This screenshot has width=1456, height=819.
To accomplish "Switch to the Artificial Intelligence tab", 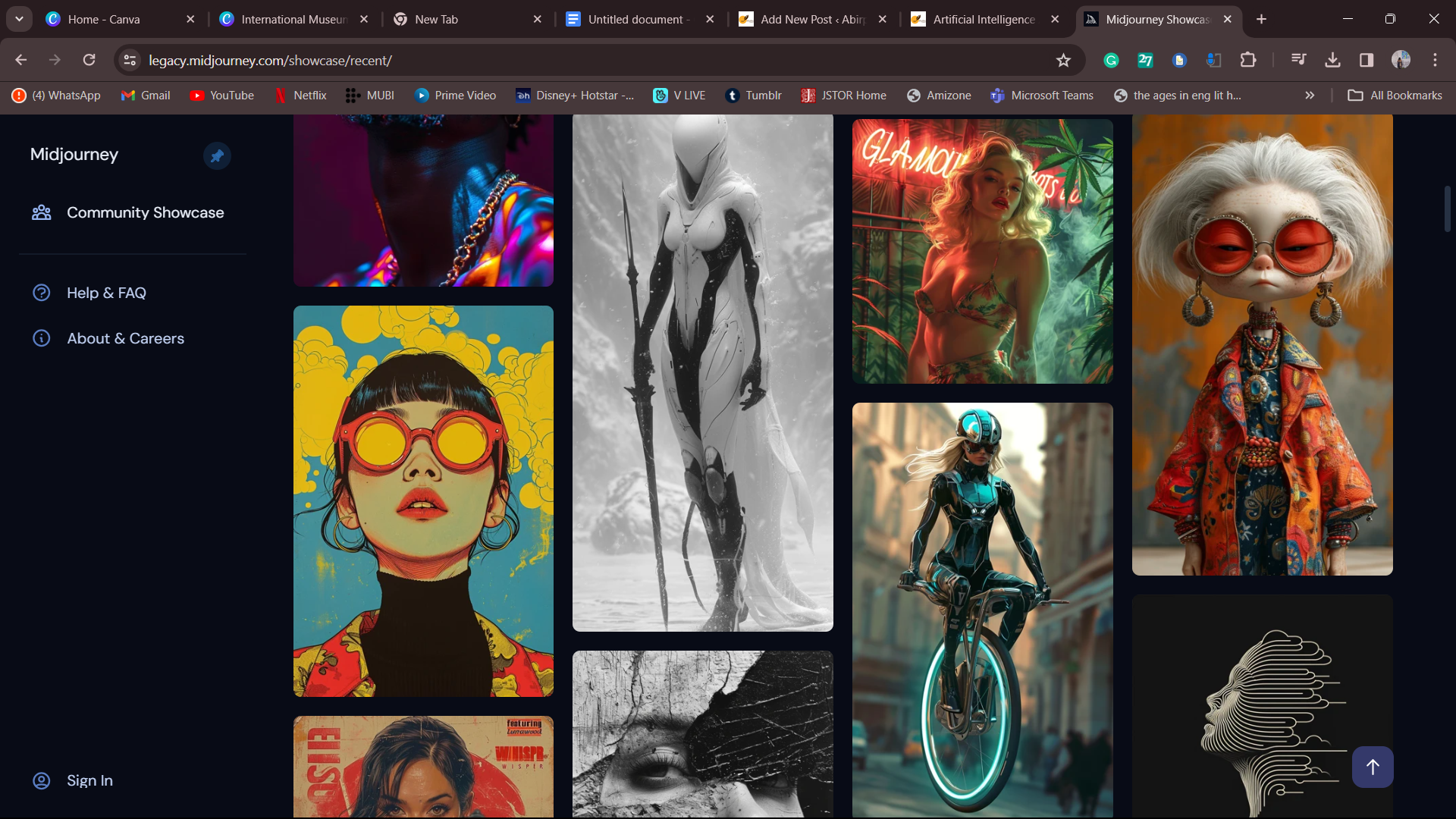I will (x=984, y=19).
